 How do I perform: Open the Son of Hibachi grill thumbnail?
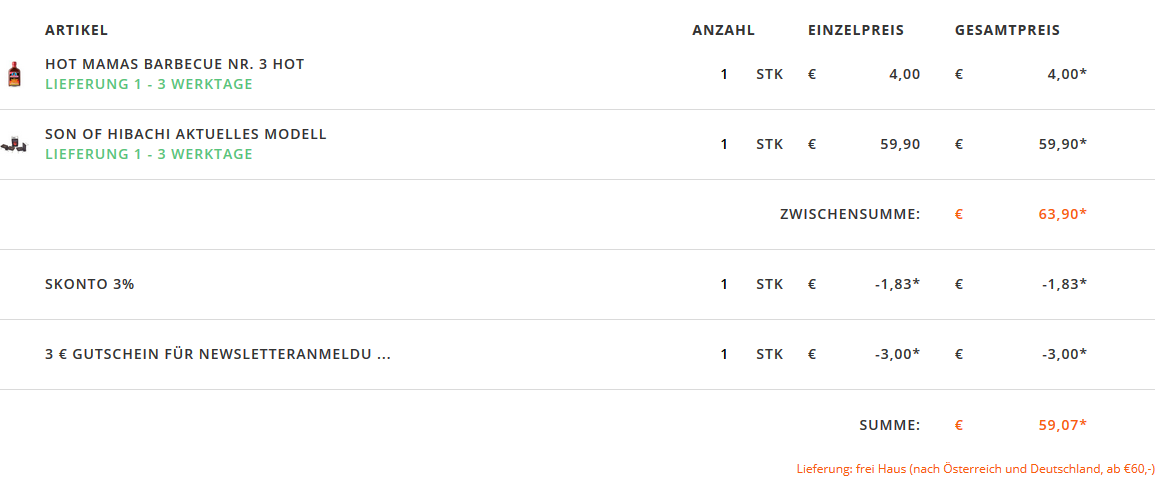coord(14,144)
